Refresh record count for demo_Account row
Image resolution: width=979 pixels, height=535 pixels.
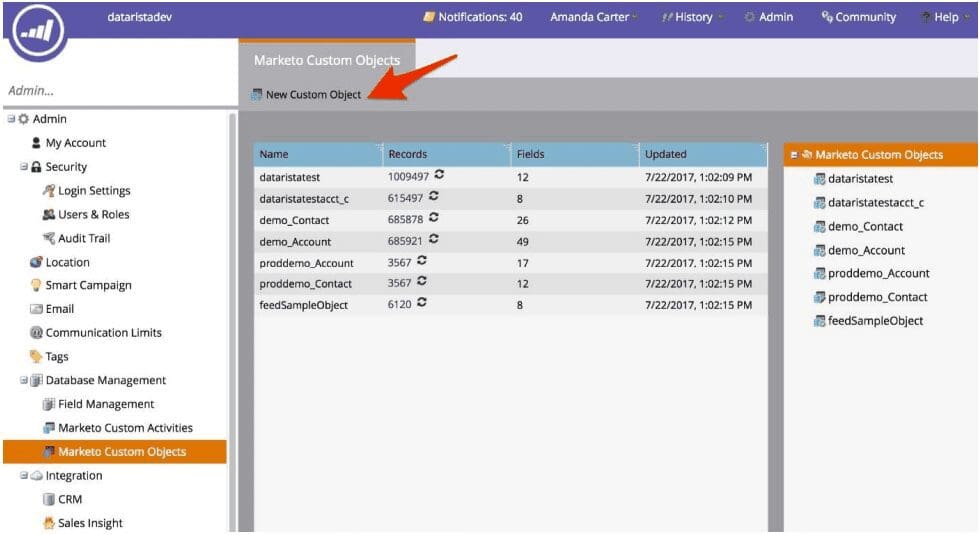pyautogui.click(x=434, y=239)
